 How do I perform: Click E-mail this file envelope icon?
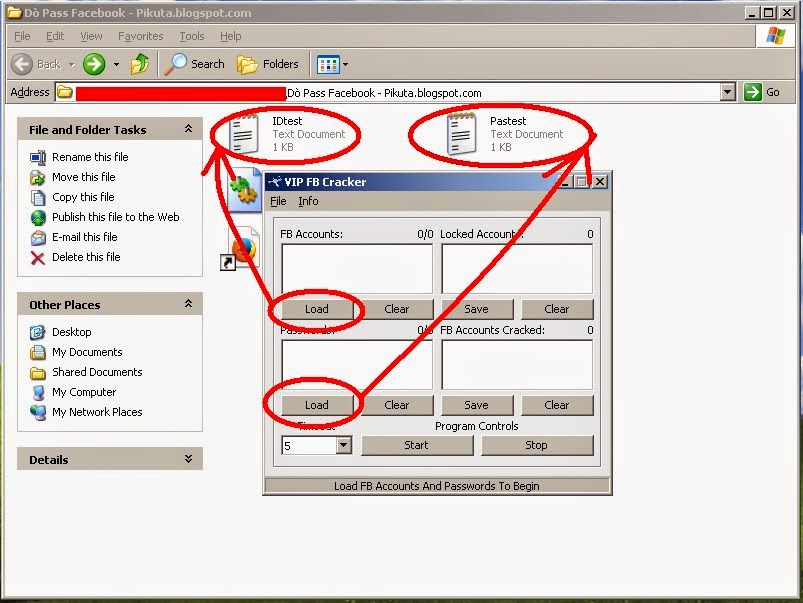(38, 237)
